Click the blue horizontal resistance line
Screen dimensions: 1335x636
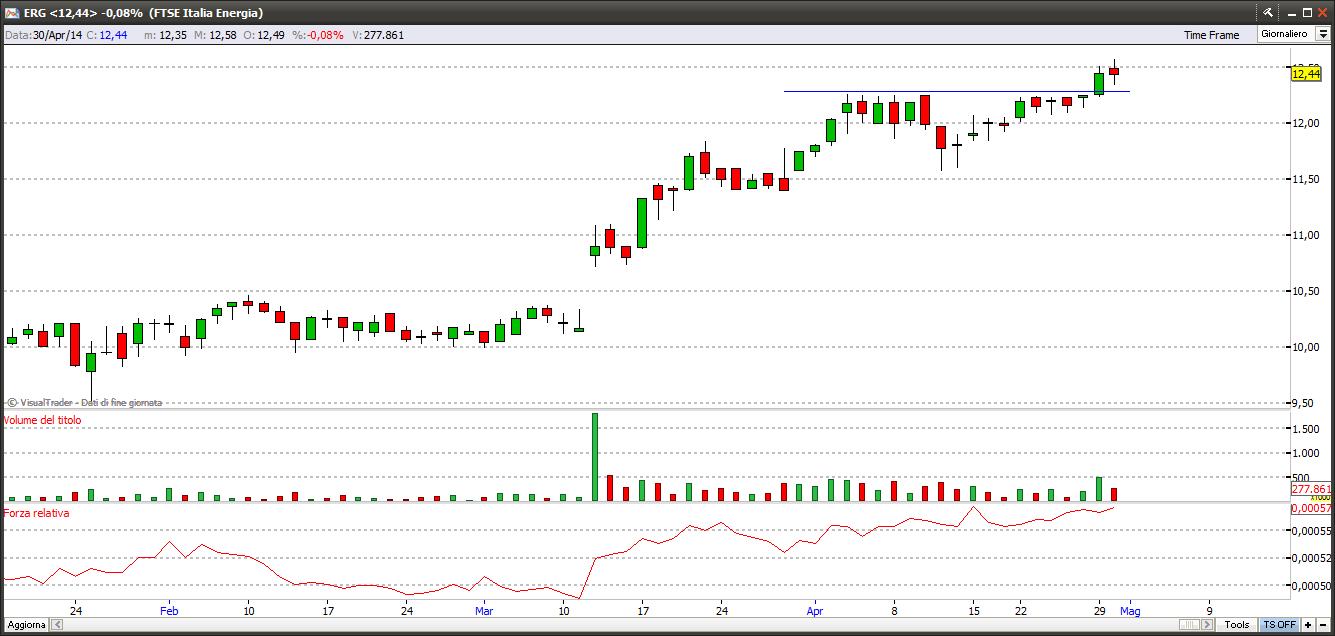pos(957,92)
